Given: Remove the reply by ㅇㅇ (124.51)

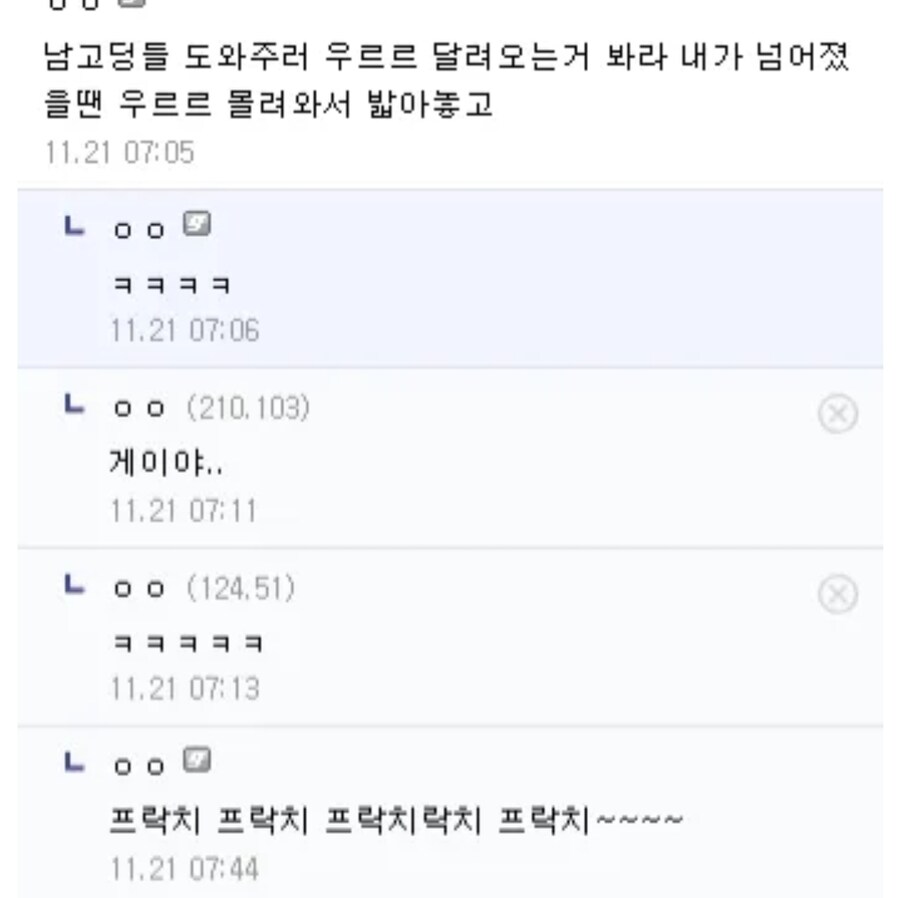Looking at the screenshot, I should [837, 594].
